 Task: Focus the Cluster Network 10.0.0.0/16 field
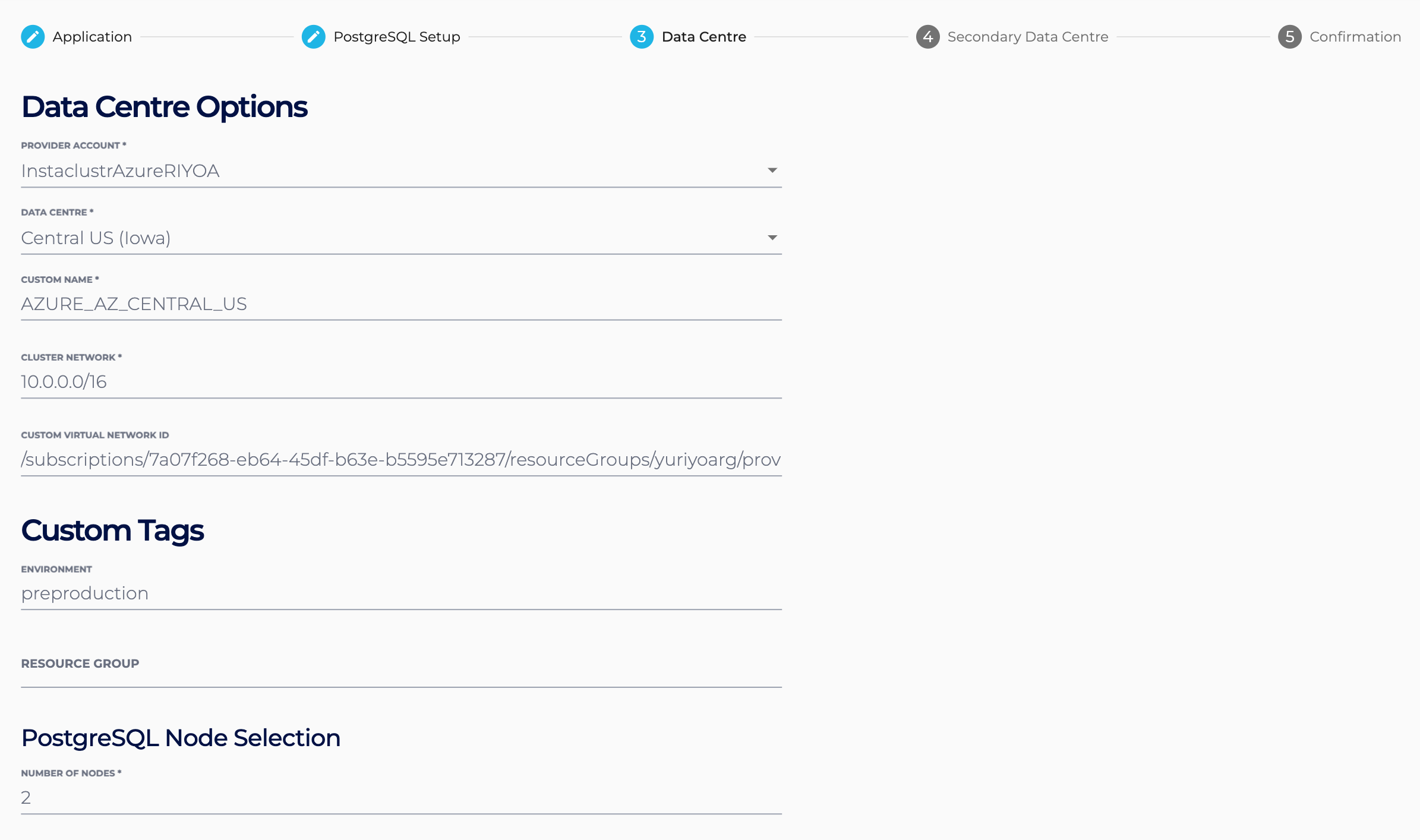pos(401,382)
